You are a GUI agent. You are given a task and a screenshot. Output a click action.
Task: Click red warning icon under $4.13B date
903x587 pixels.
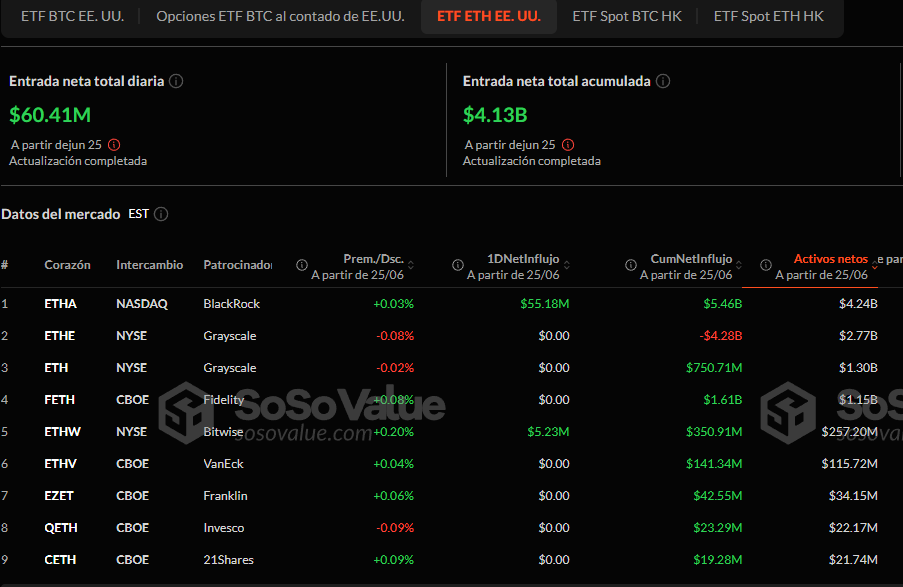pyautogui.click(x=568, y=145)
